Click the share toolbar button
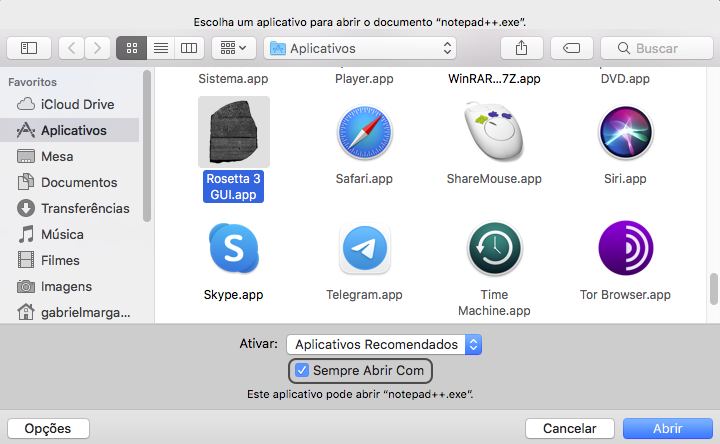 (x=522, y=48)
